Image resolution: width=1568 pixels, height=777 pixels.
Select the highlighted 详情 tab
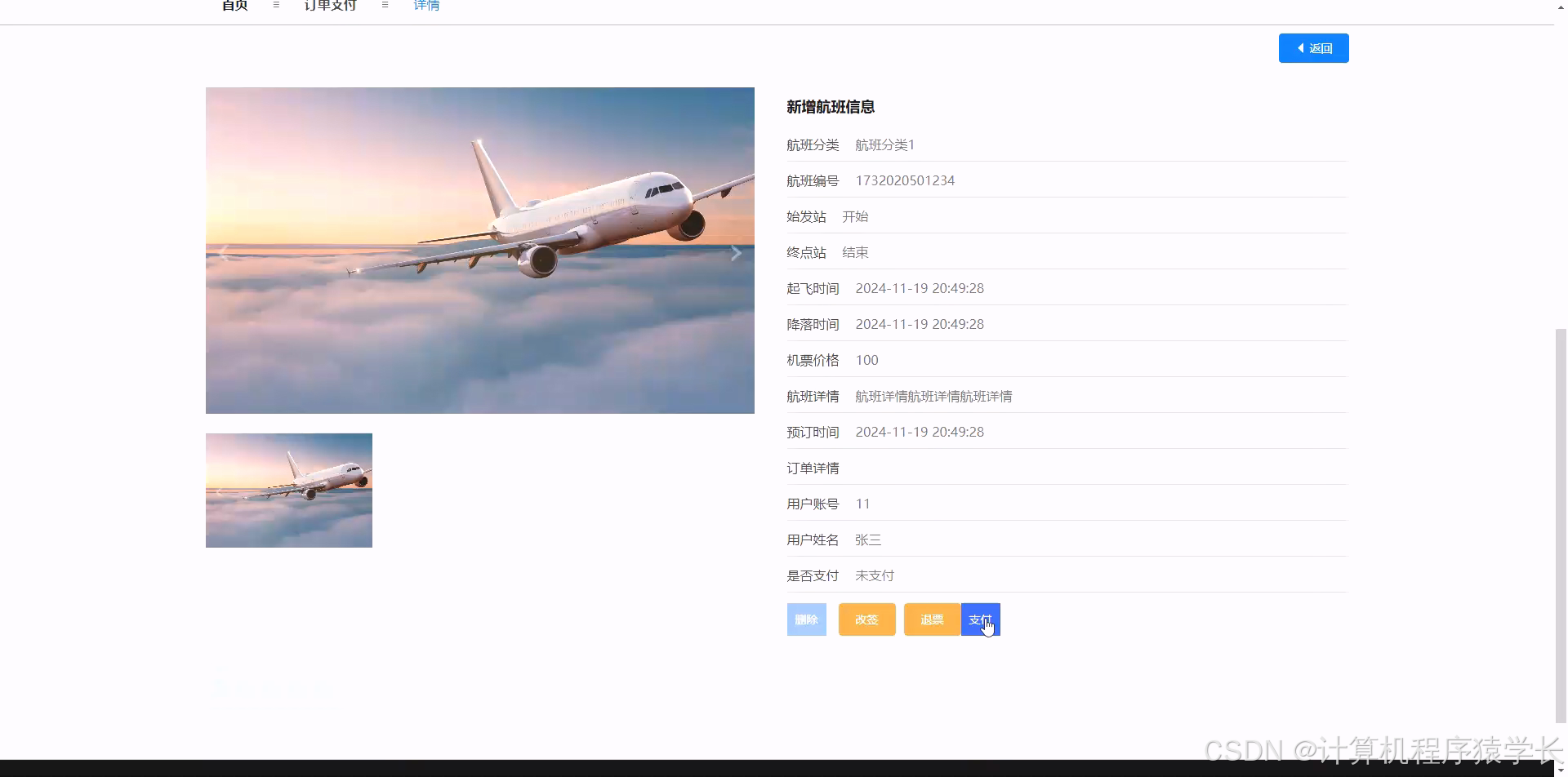426,5
